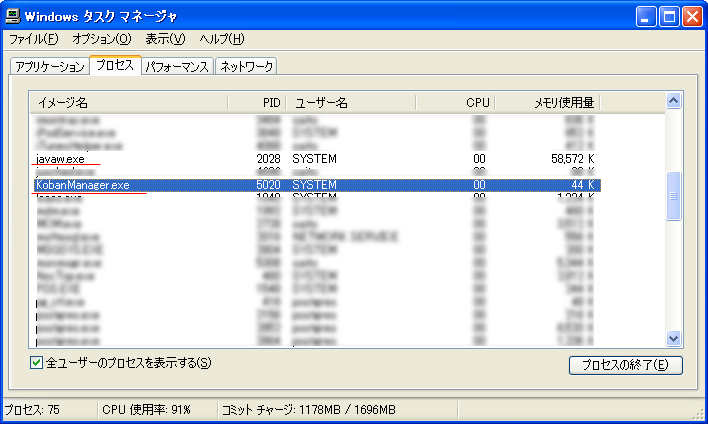708x424 pixels.
Task: Click the Task Manager title bar icon
Action: (13, 16)
